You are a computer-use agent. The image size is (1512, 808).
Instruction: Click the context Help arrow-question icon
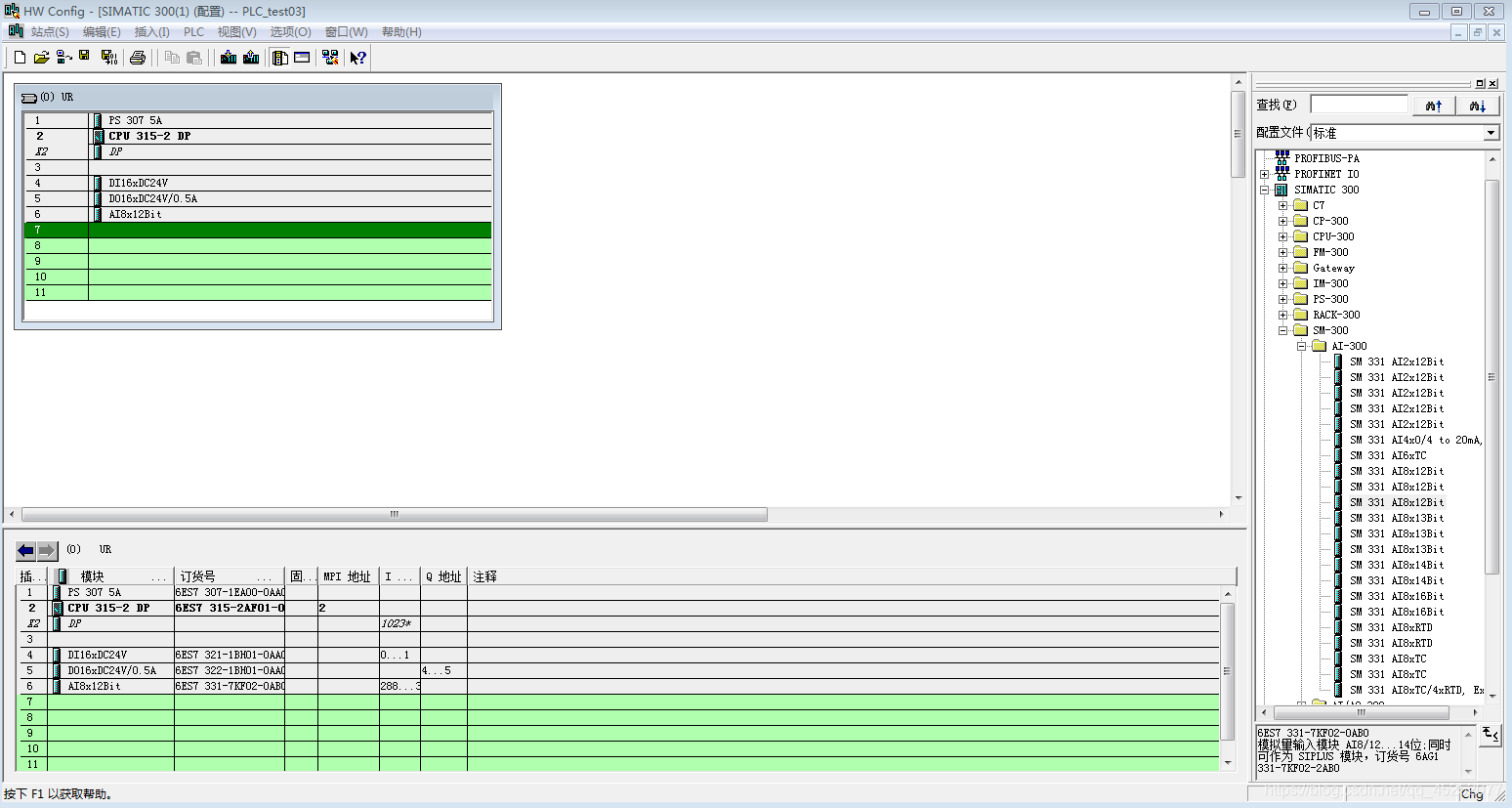[357, 58]
